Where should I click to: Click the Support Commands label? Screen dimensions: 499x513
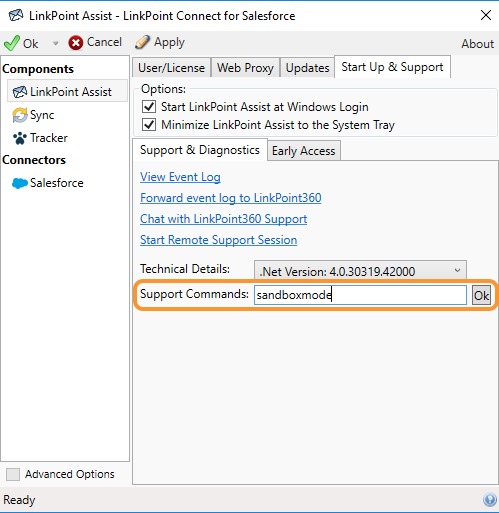pyautogui.click(x=194, y=294)
